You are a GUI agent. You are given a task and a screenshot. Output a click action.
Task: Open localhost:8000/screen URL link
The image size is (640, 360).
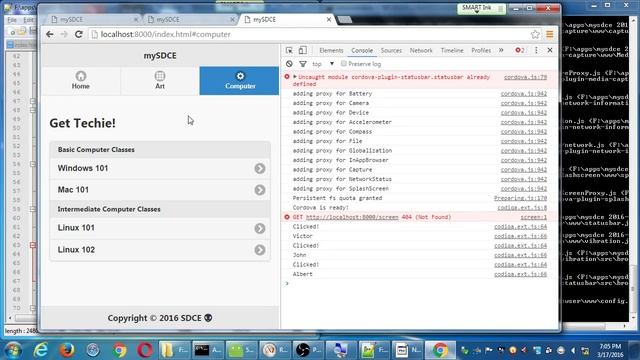(x=352, y=217)
